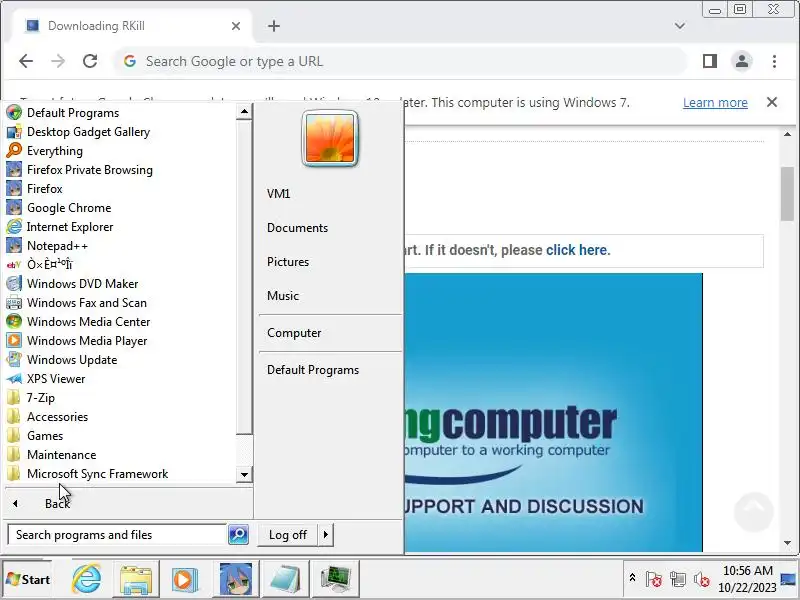Open Windows Media Player from the taskbar
Image resolution: width=800 pixels, height=600 pixels.
185,579
